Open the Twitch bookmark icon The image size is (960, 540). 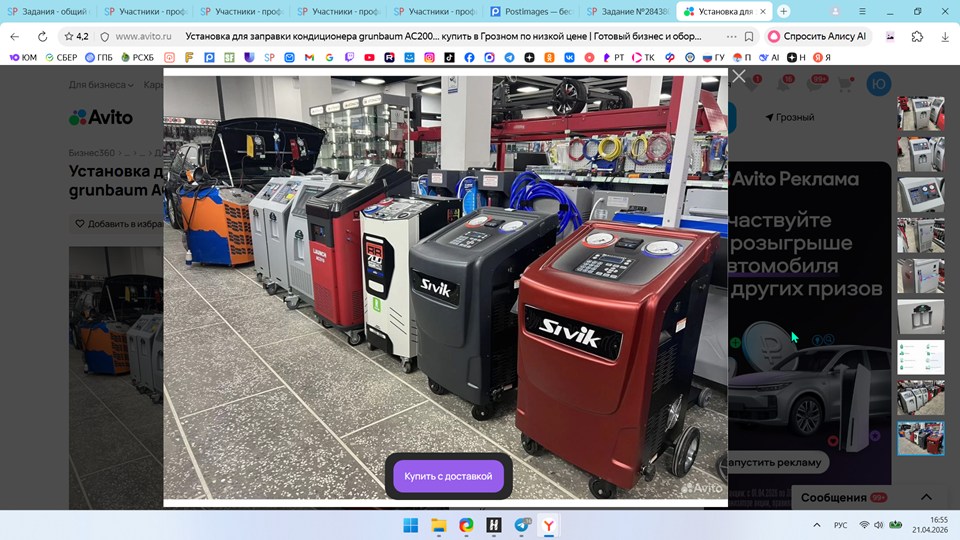[349, 58]
